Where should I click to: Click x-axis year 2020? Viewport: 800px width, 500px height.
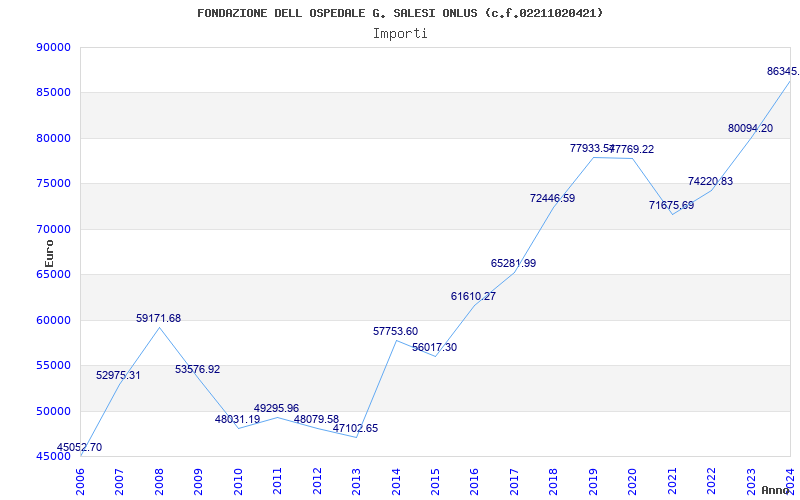coord(633,482)
